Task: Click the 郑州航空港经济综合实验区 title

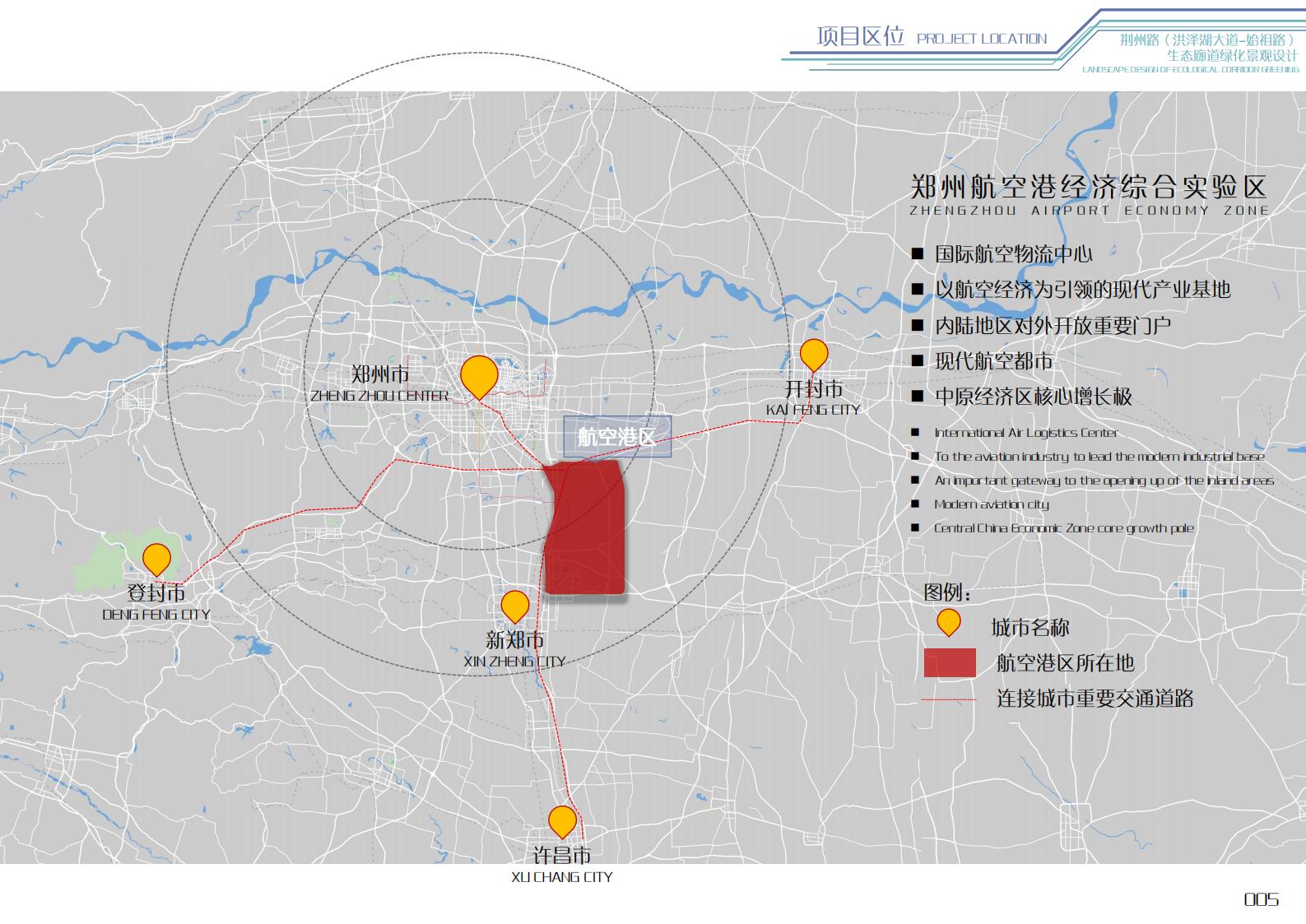Action: (x=1088, y=187)
